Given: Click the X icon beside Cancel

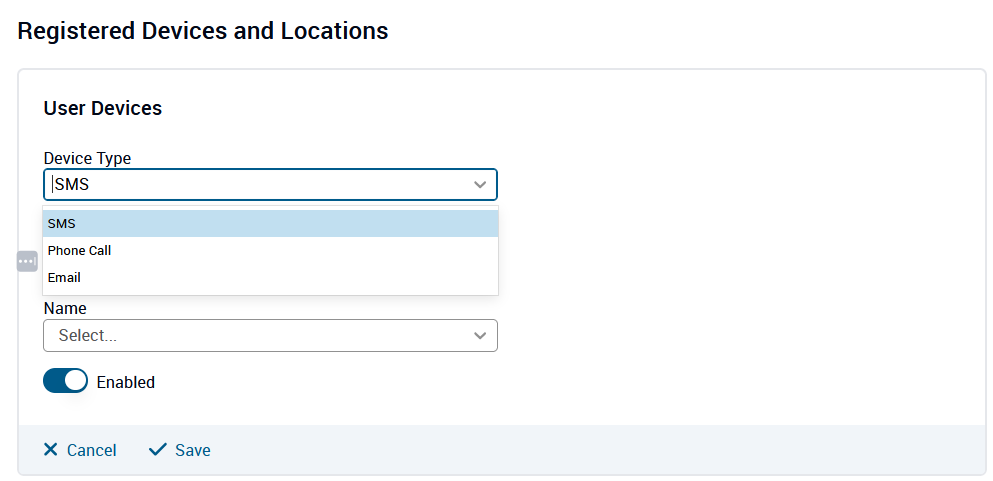Looking at the screenshot, I should click(x=51, y=450).
